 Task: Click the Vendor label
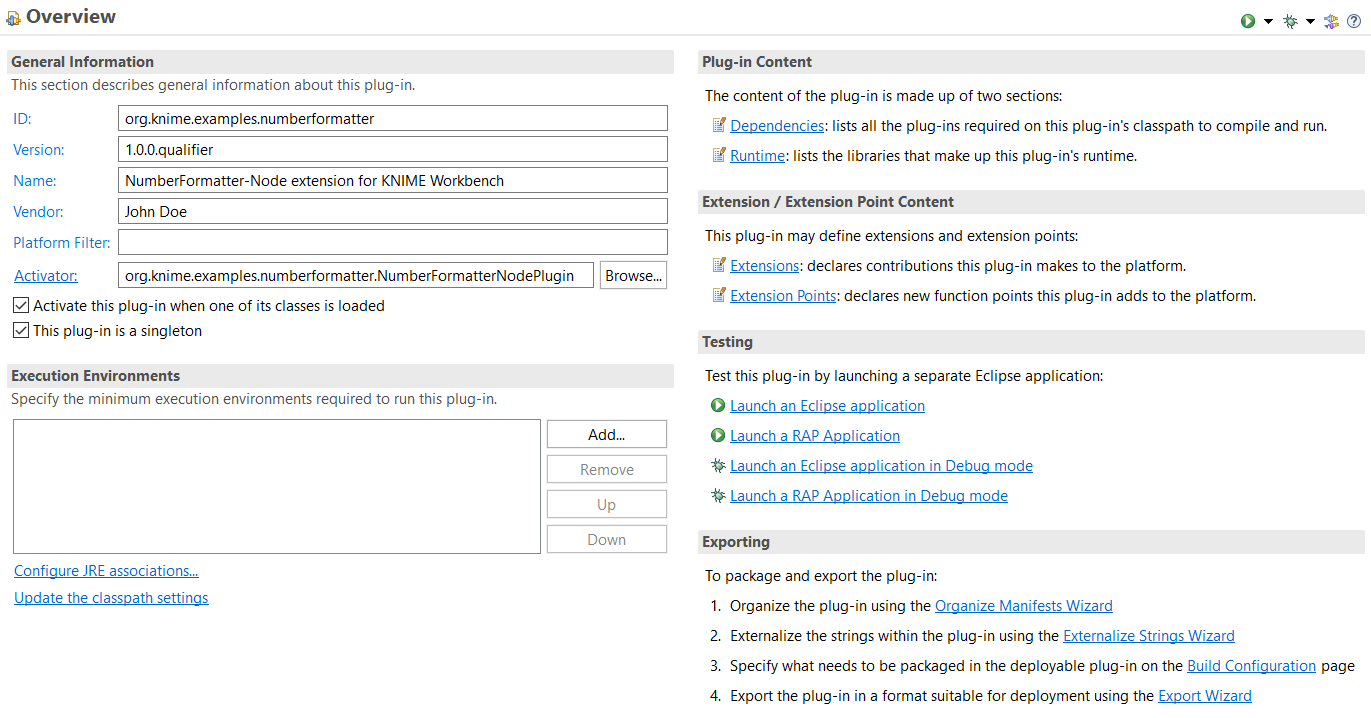point(38,212)
